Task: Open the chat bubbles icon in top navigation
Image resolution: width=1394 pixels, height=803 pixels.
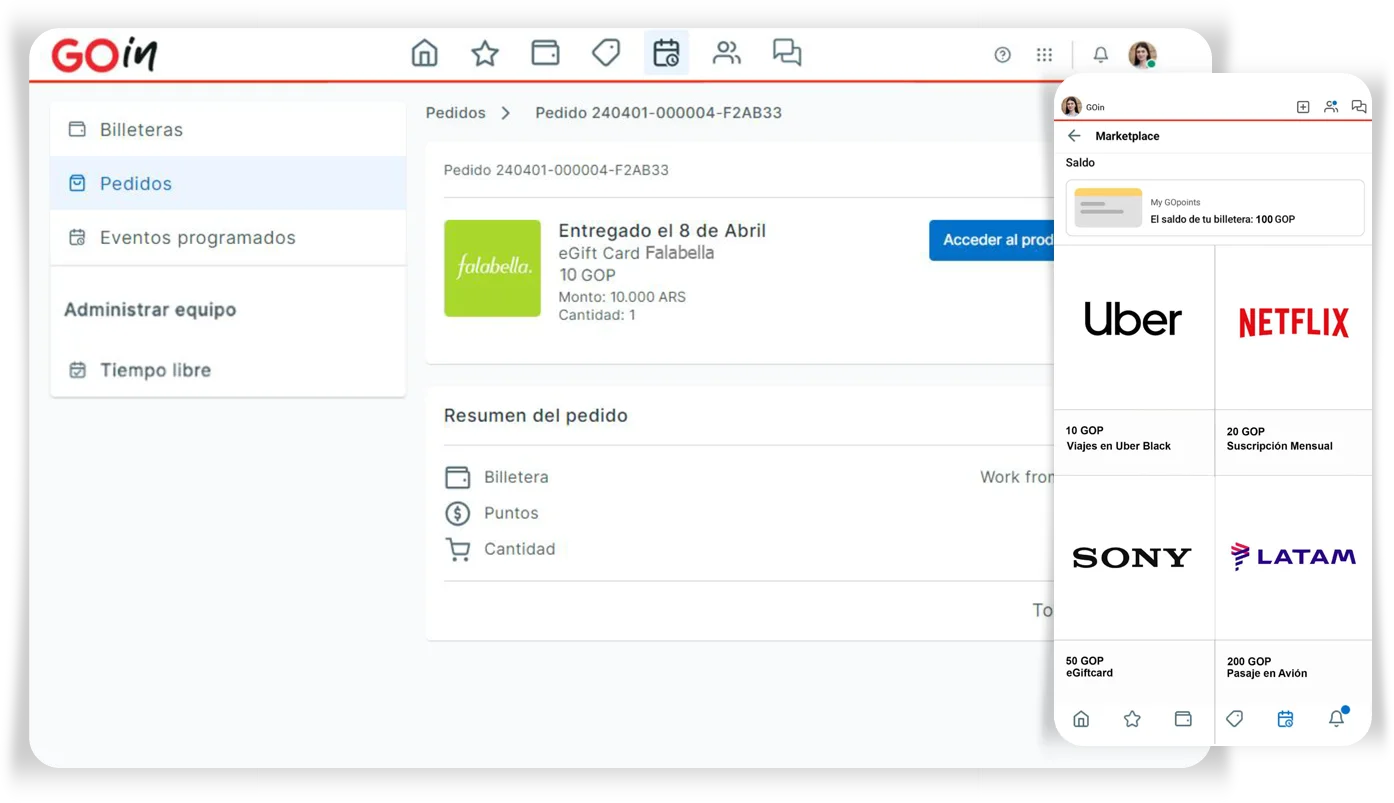Action: tap(787, 53)
